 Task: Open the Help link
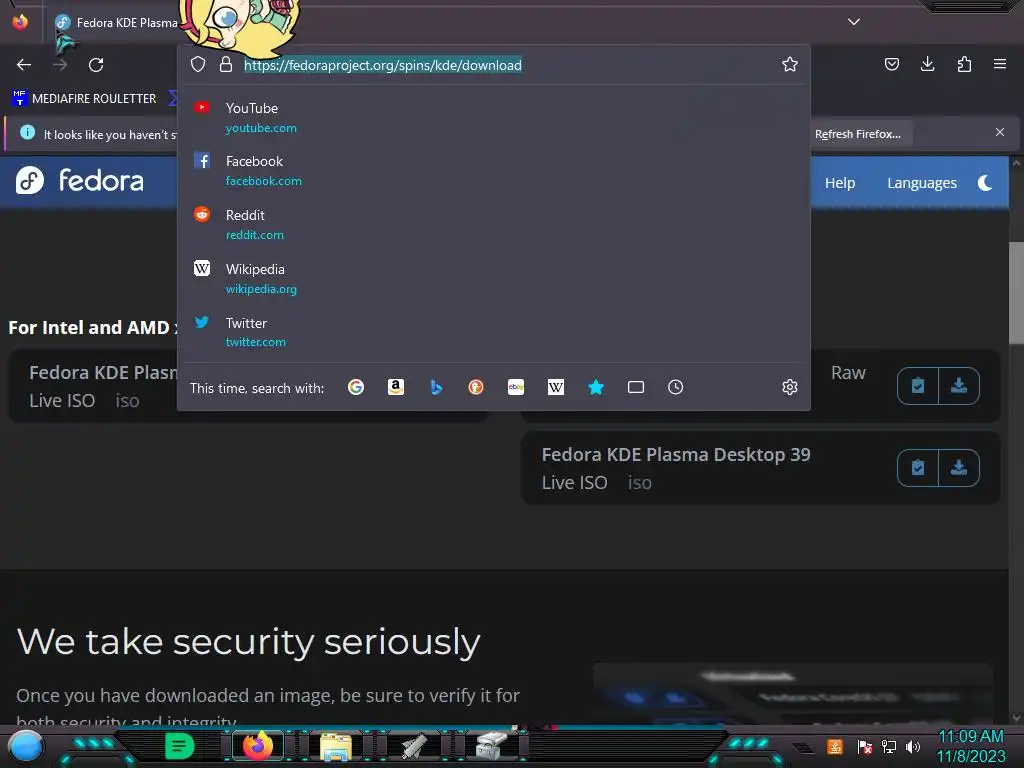(x=839, y=183)
